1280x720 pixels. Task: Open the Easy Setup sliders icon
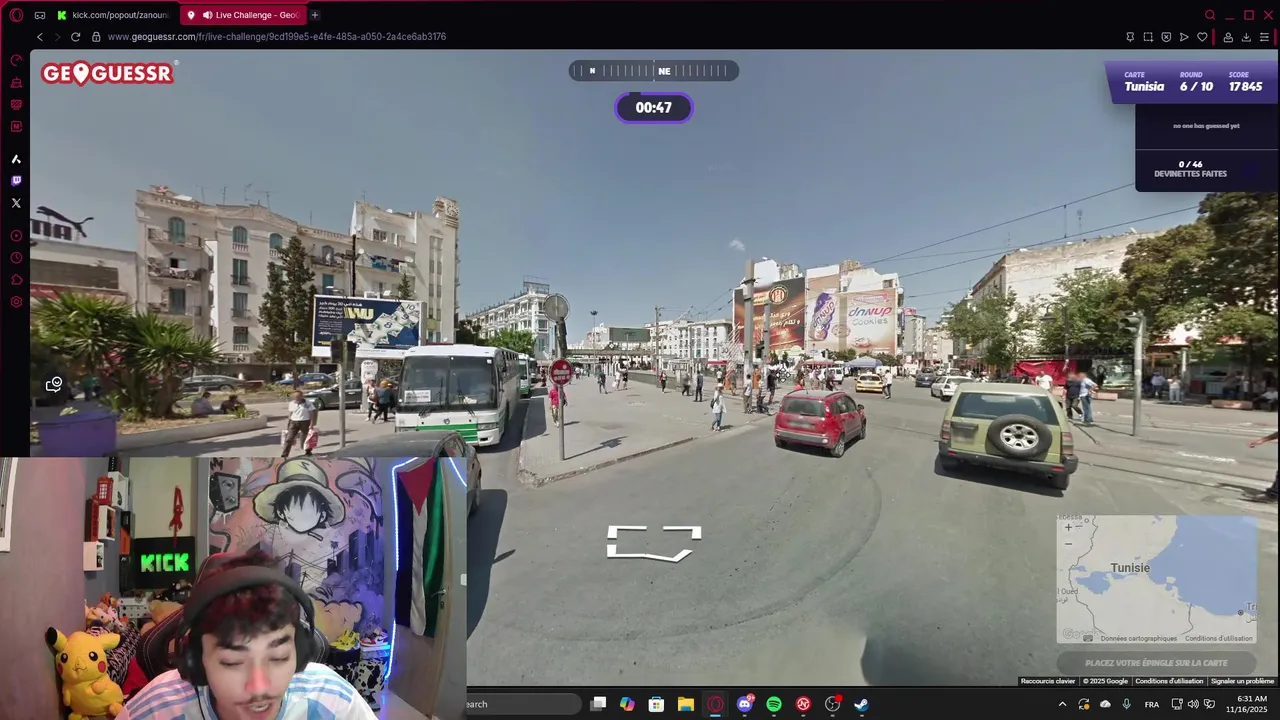pos(1264,37)
